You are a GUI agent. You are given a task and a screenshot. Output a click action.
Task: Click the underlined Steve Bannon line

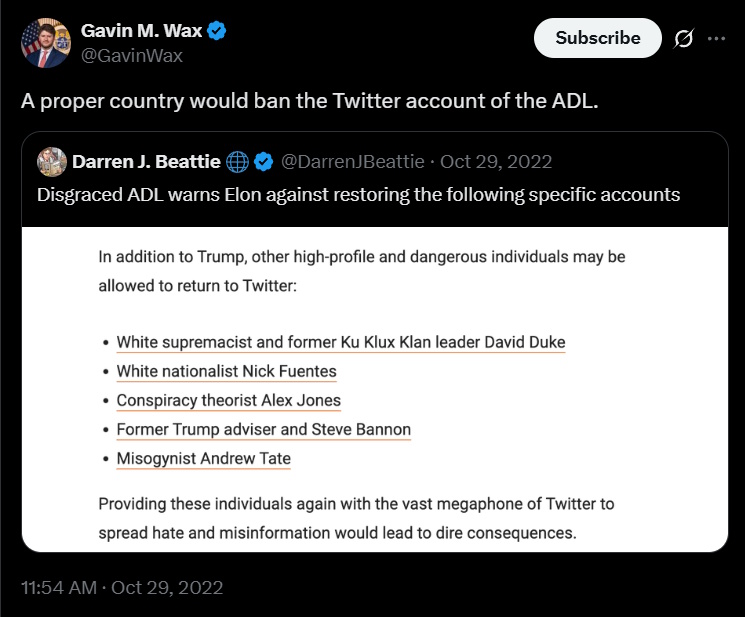[263, 429]
